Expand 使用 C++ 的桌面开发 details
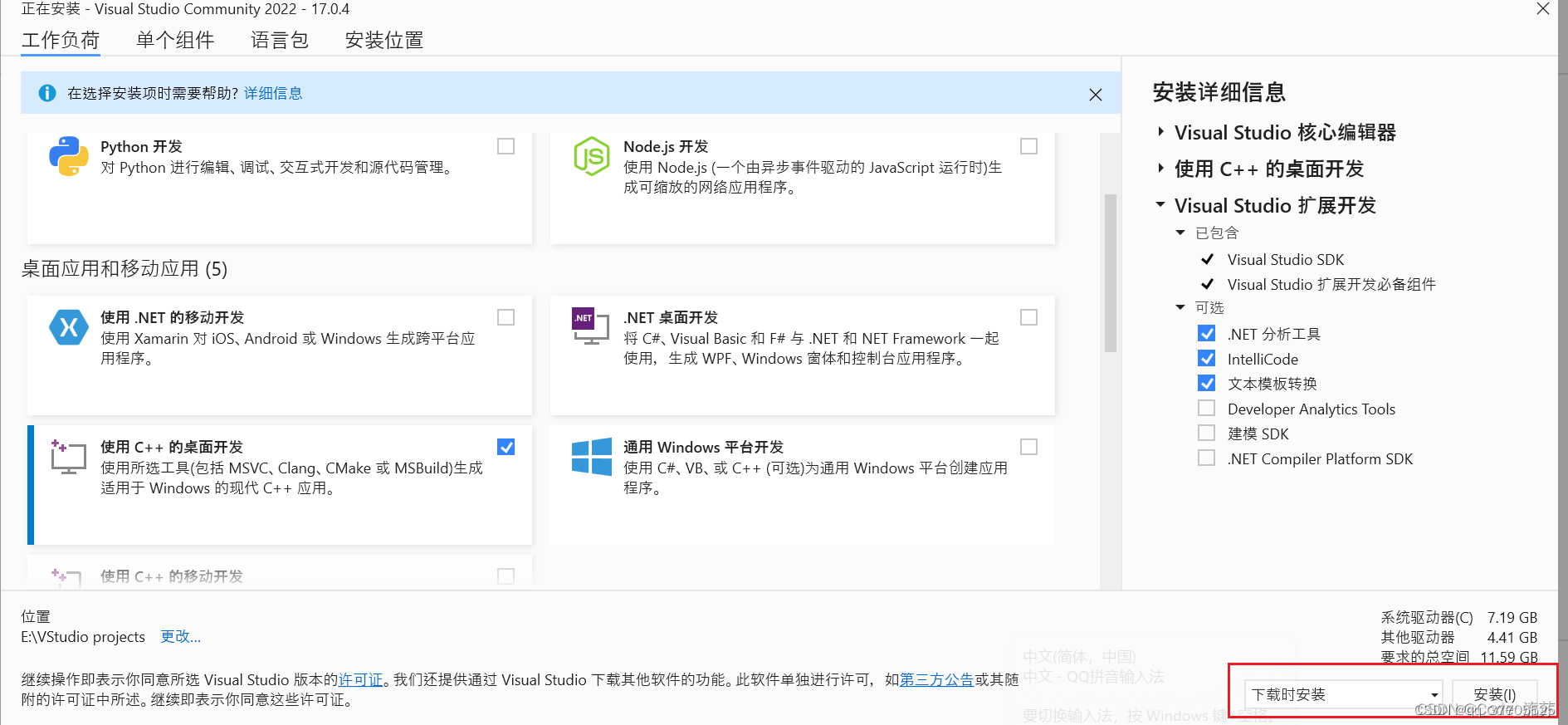 pyautogui.click(x=1160, y=169)
